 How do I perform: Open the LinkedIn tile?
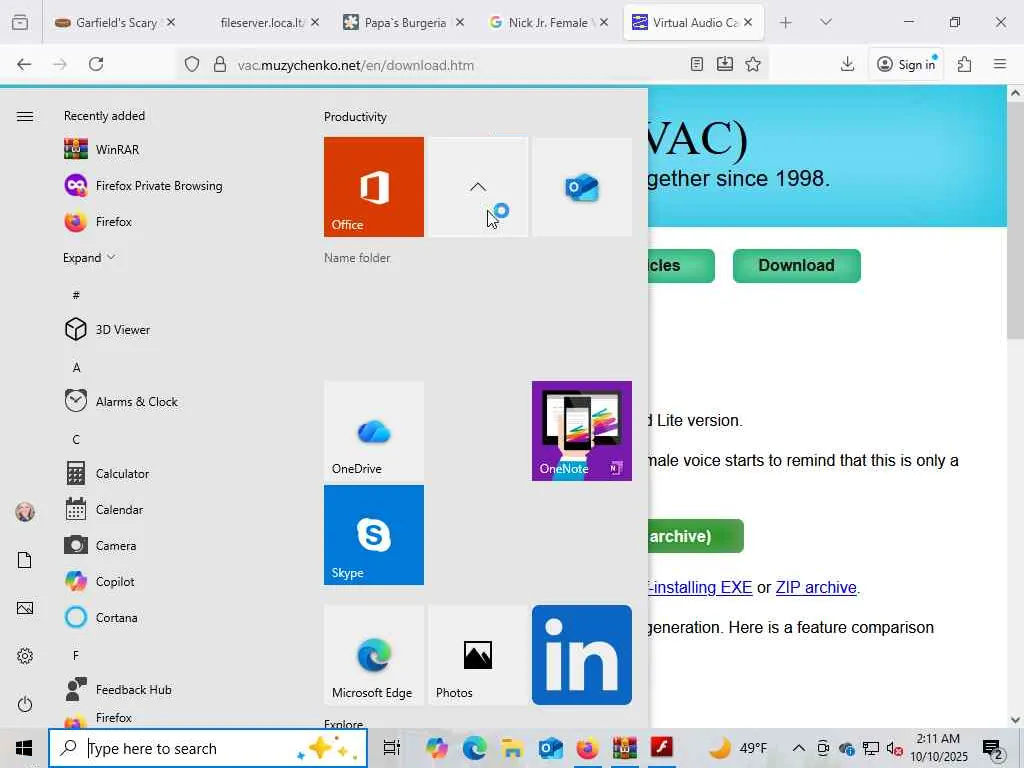582,655
